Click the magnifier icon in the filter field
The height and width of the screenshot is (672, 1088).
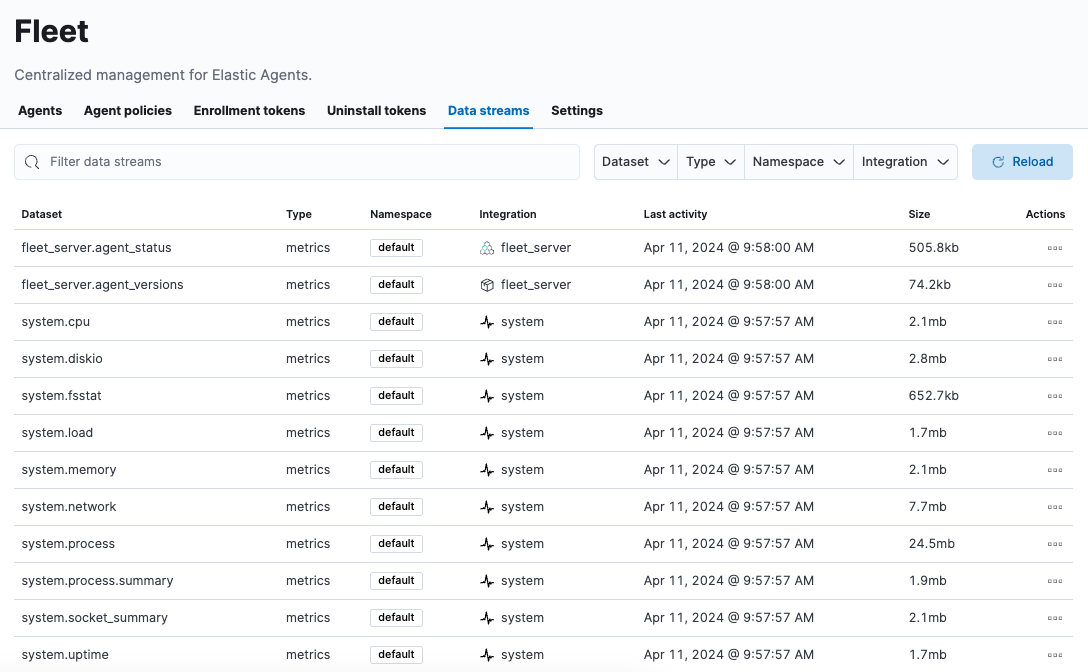click(33, 161)
